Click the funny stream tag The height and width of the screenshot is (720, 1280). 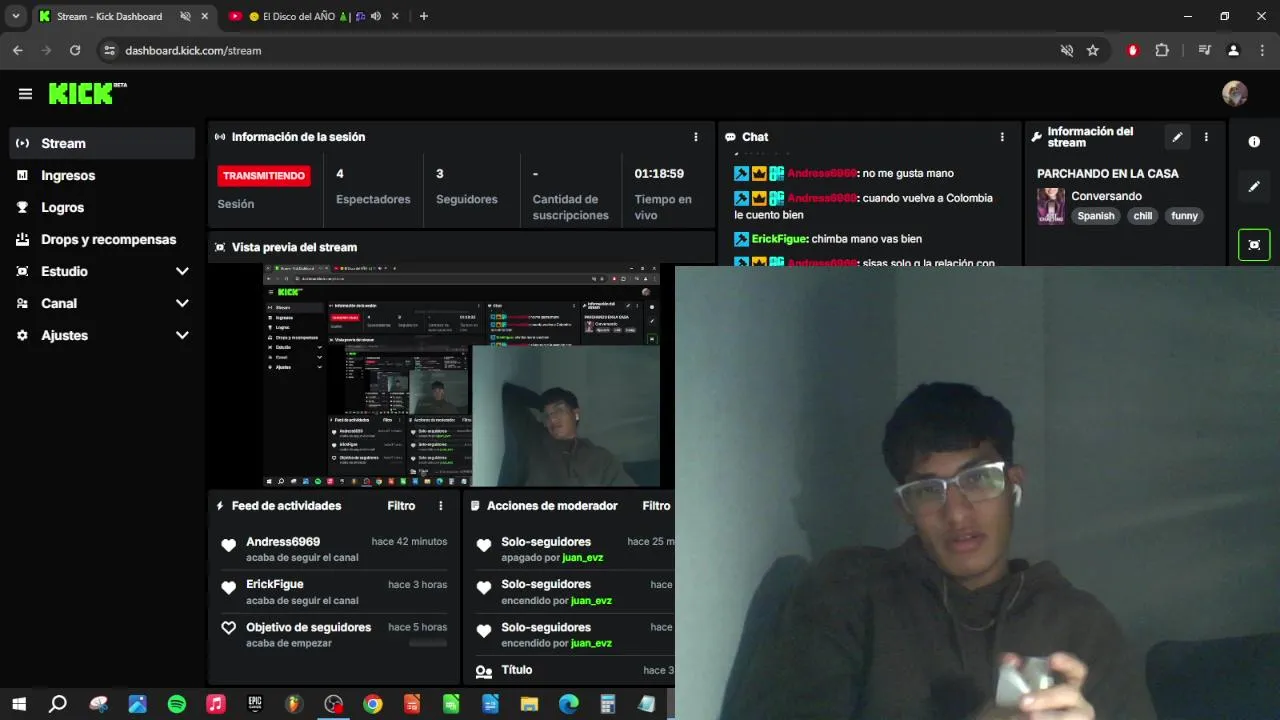coord(1184,216)
